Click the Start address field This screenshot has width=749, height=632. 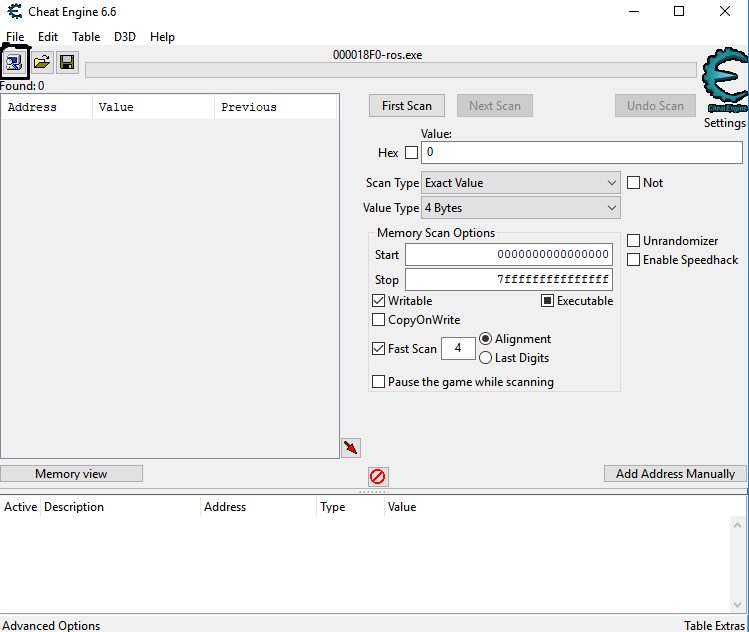point(509,255)
